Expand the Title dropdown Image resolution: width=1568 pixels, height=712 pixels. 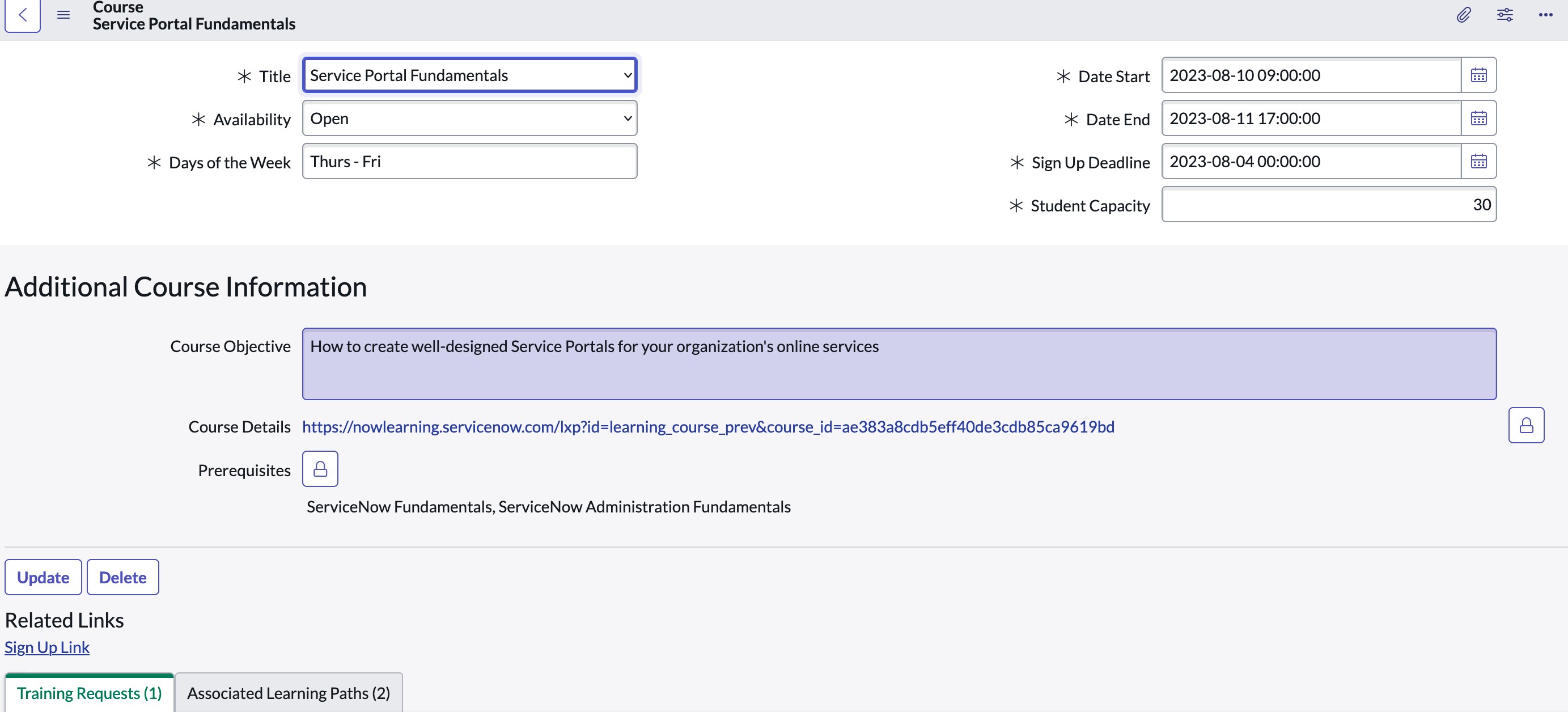(x=469, y=75)
